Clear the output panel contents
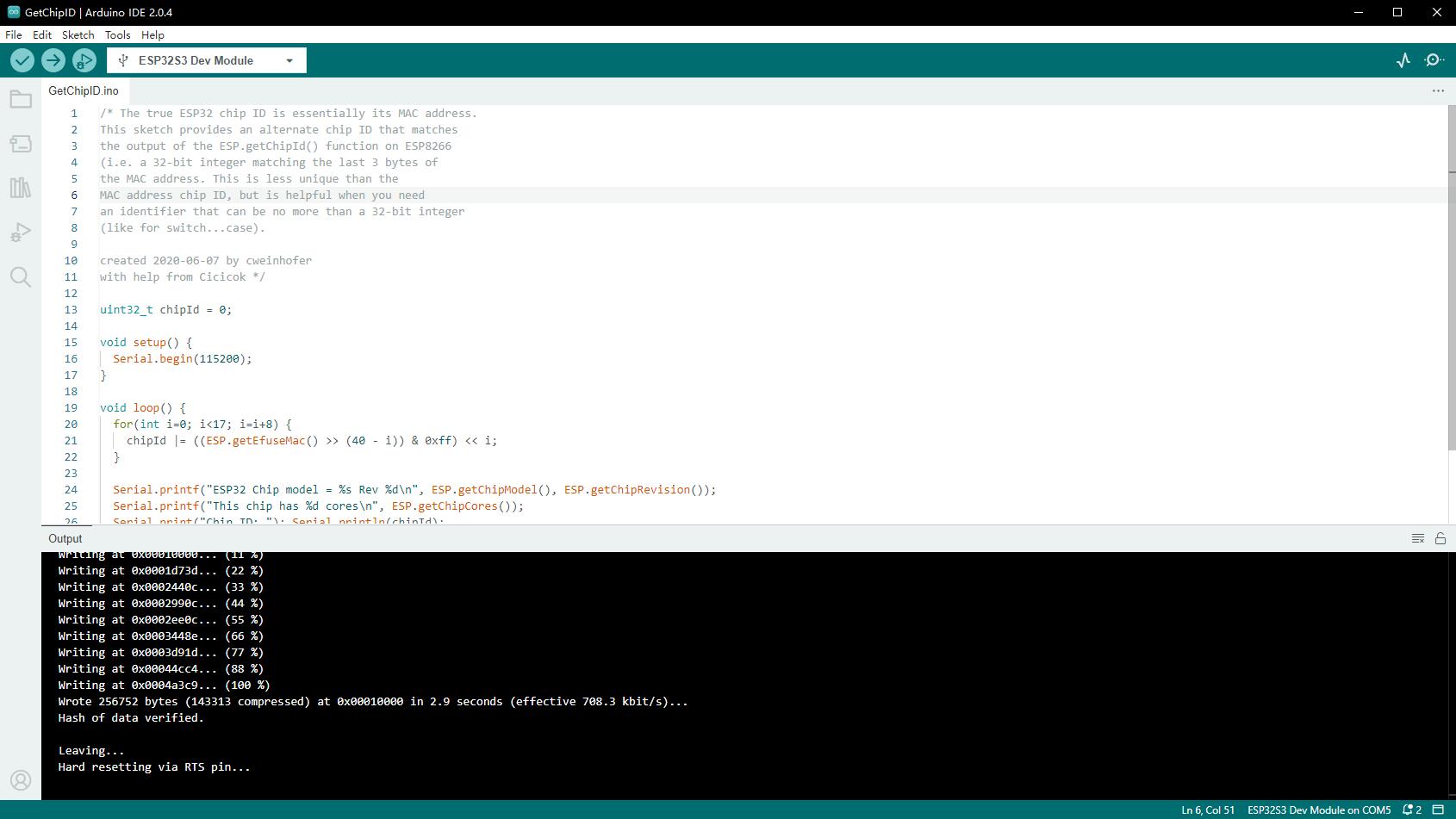1456x819 pixels. pos(1418,538)
